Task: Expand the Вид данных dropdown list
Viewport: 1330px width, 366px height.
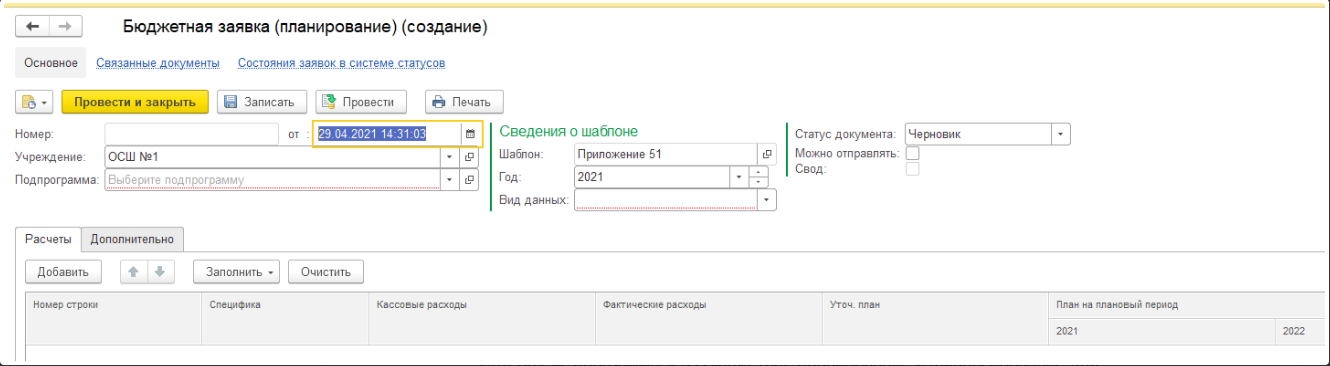Action: point(767,200)
